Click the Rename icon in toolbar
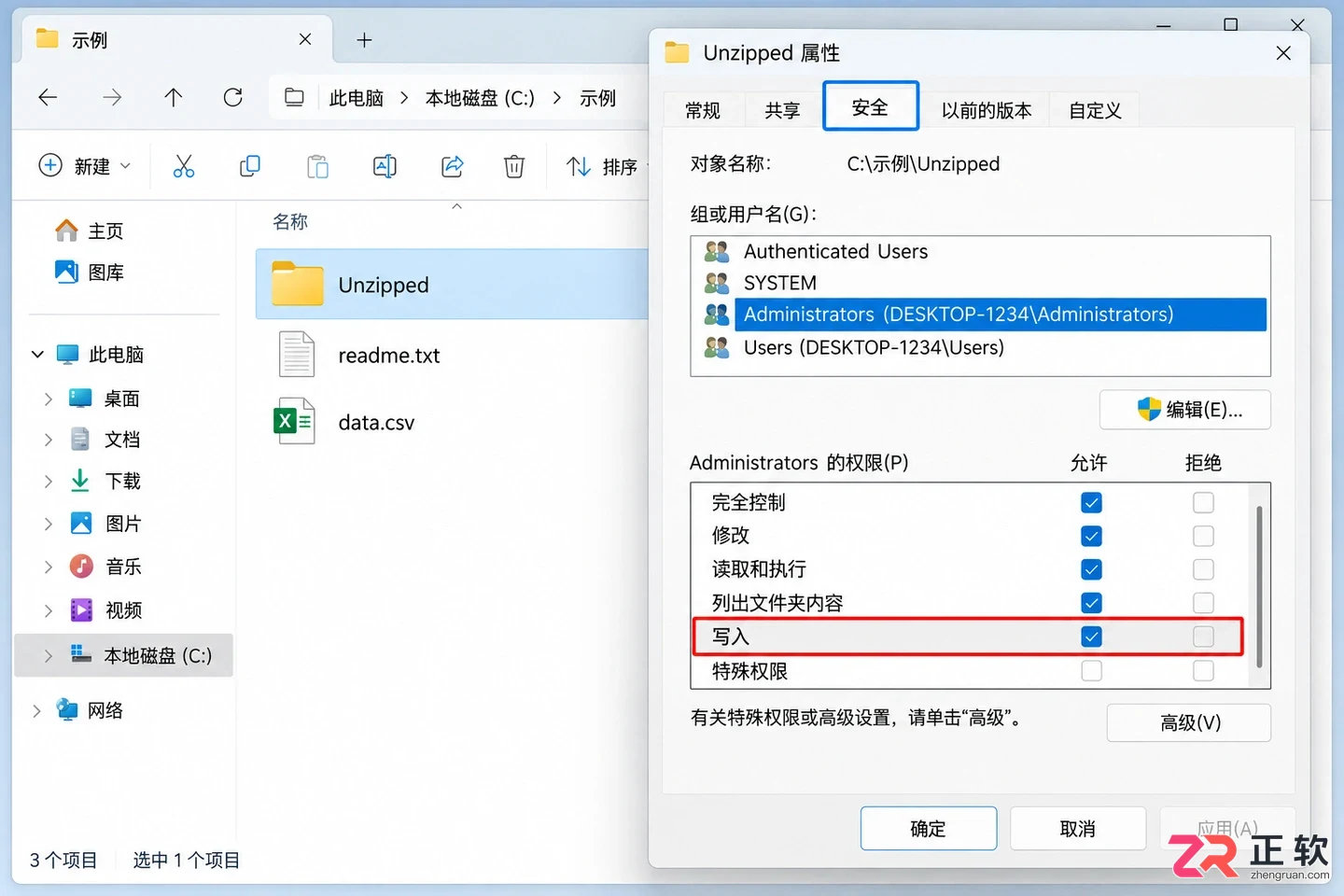 tap(385, 166)
